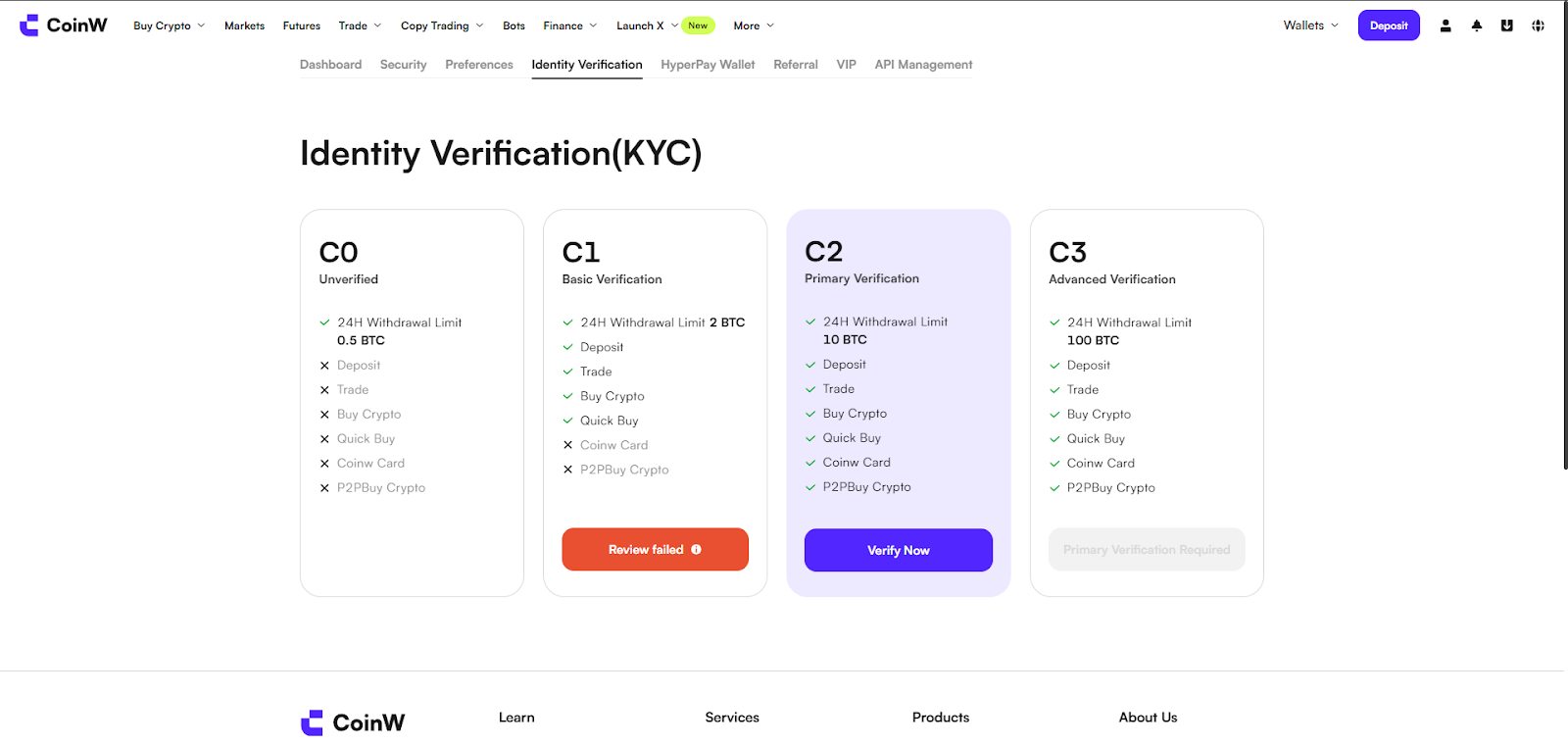Open the user profile icon

(1445, 25)
